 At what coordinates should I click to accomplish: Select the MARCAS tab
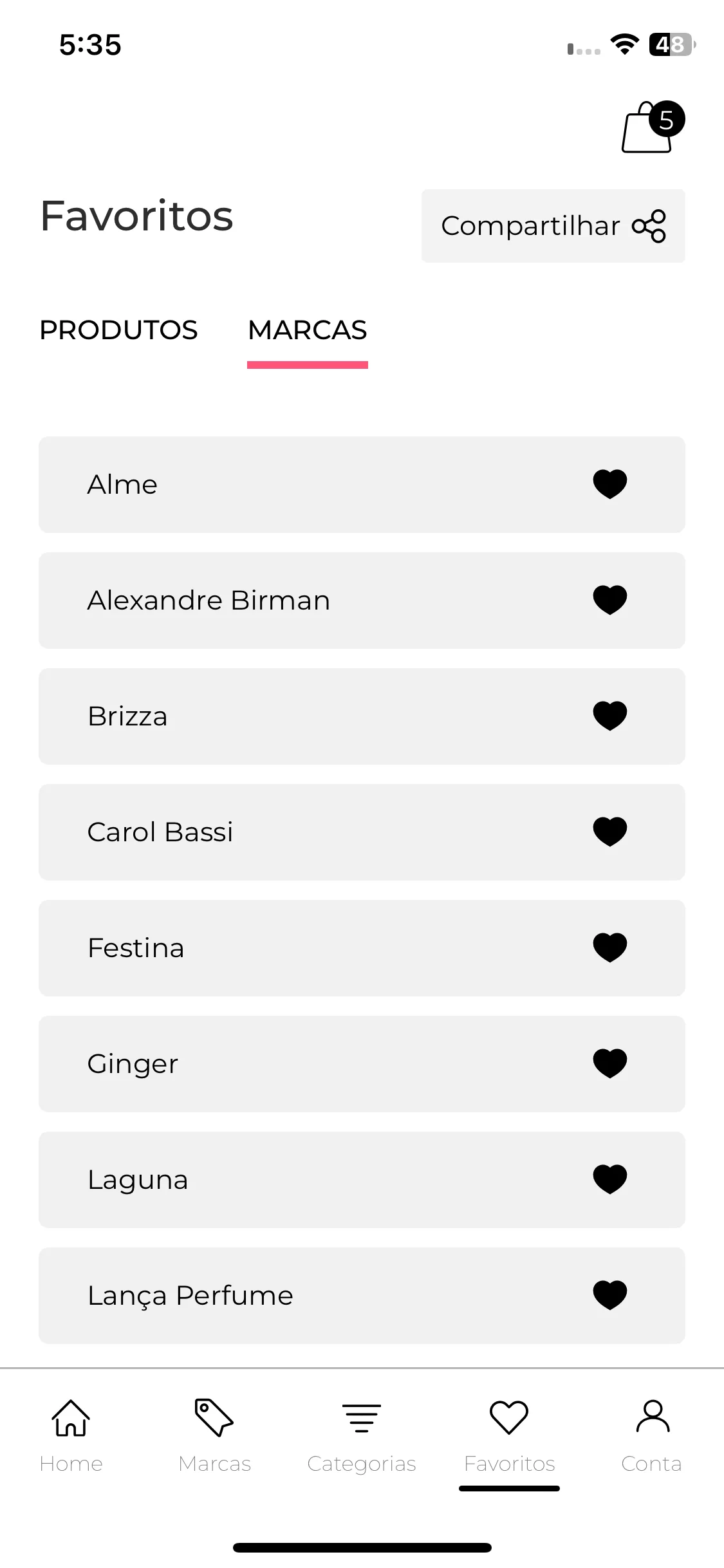308,330
